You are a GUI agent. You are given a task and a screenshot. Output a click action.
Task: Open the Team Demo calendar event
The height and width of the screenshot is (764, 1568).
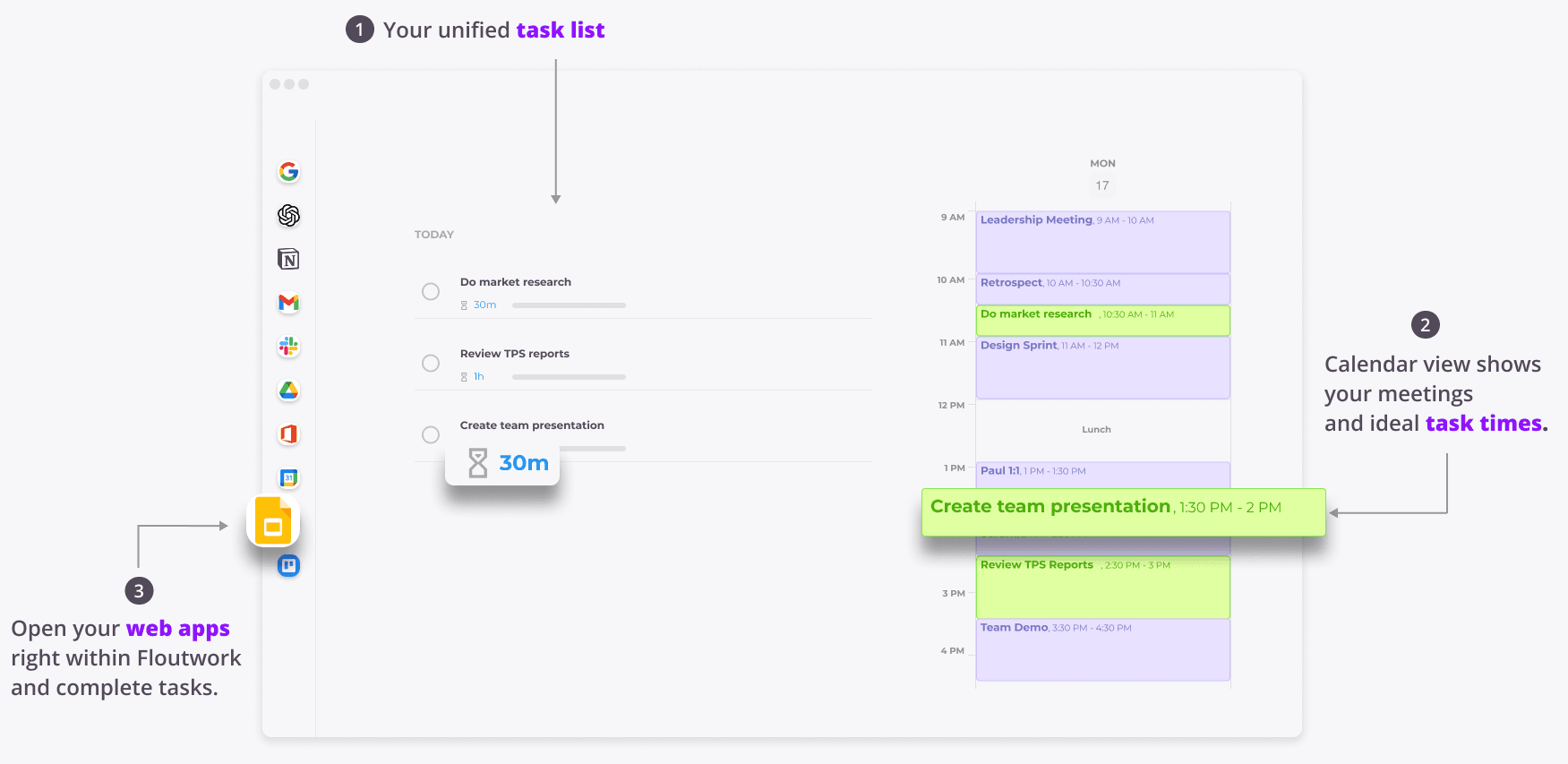1102,649
